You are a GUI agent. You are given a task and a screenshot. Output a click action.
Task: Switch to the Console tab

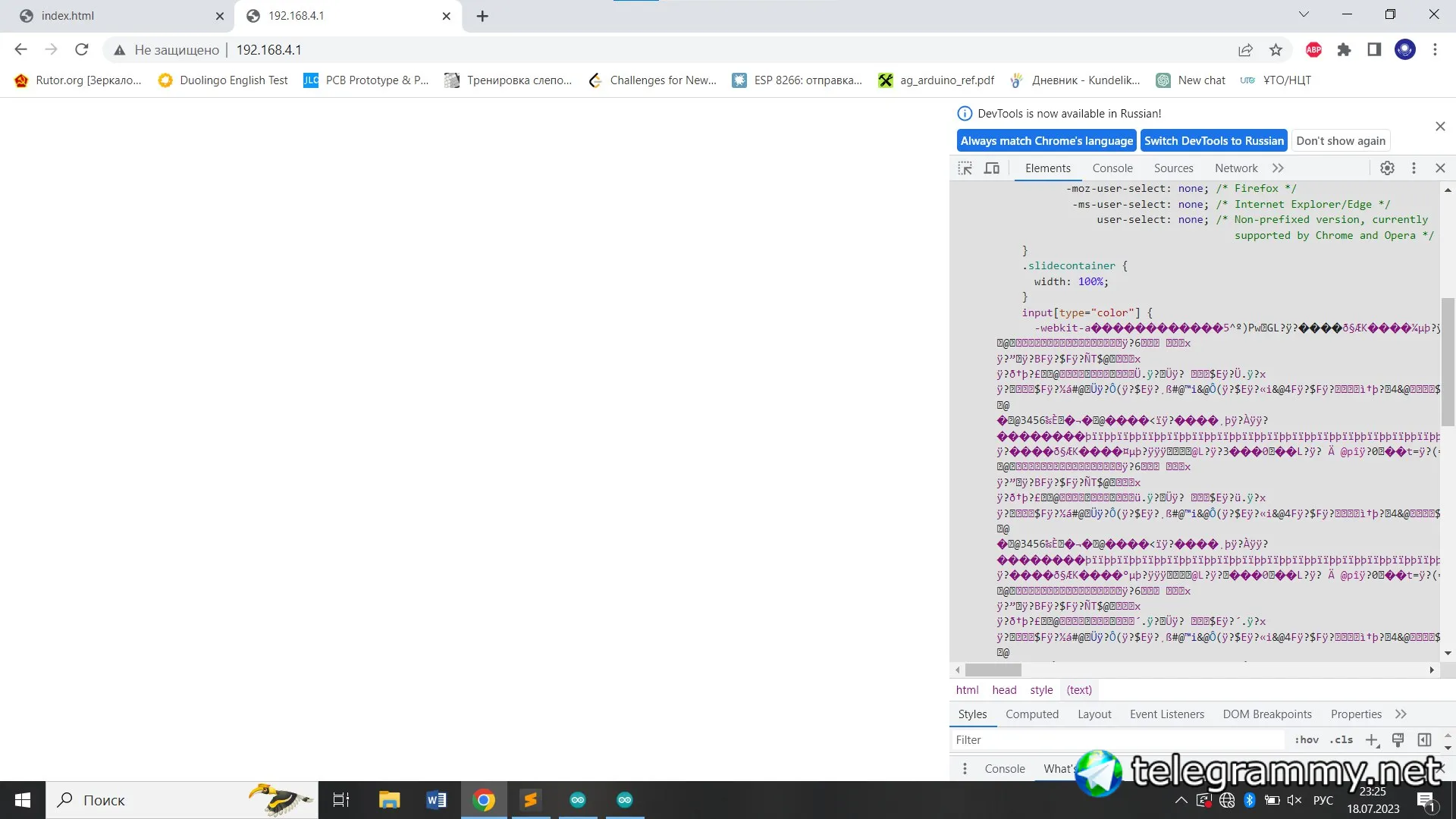click(1112, 168)
